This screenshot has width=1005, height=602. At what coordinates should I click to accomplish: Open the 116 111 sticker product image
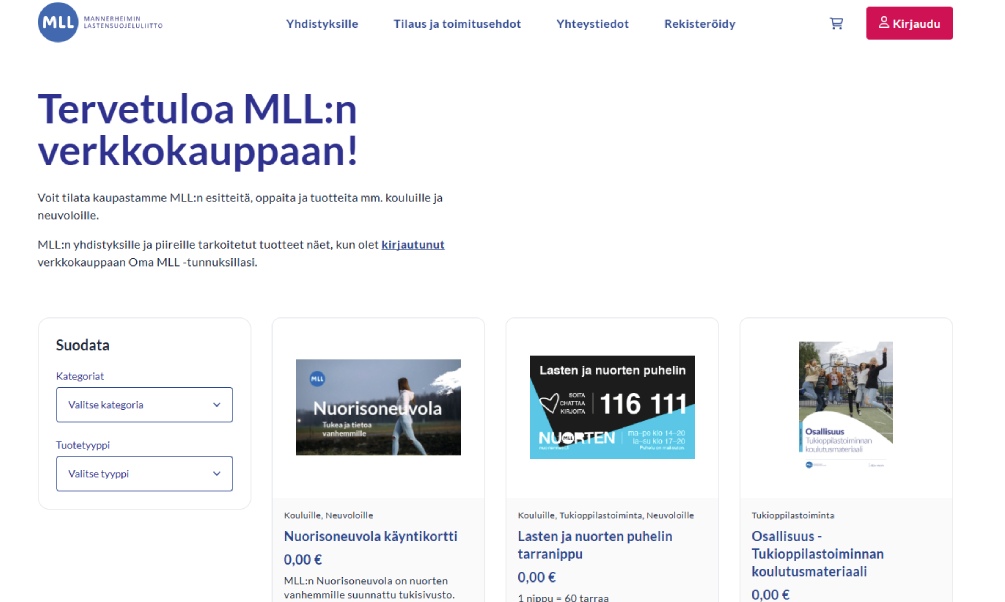click(612, 407)
